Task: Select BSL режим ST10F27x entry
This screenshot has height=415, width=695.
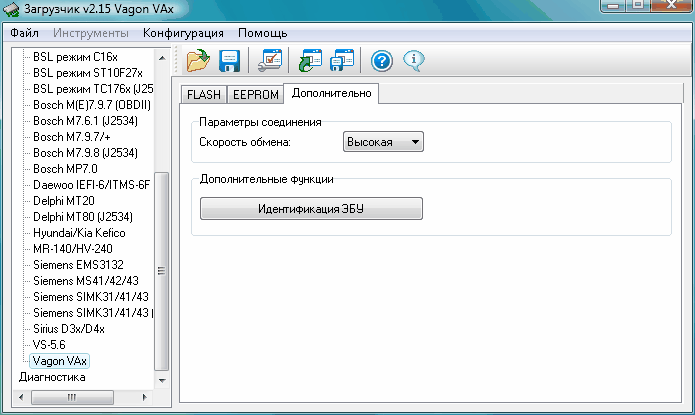Action: (88, 73)
